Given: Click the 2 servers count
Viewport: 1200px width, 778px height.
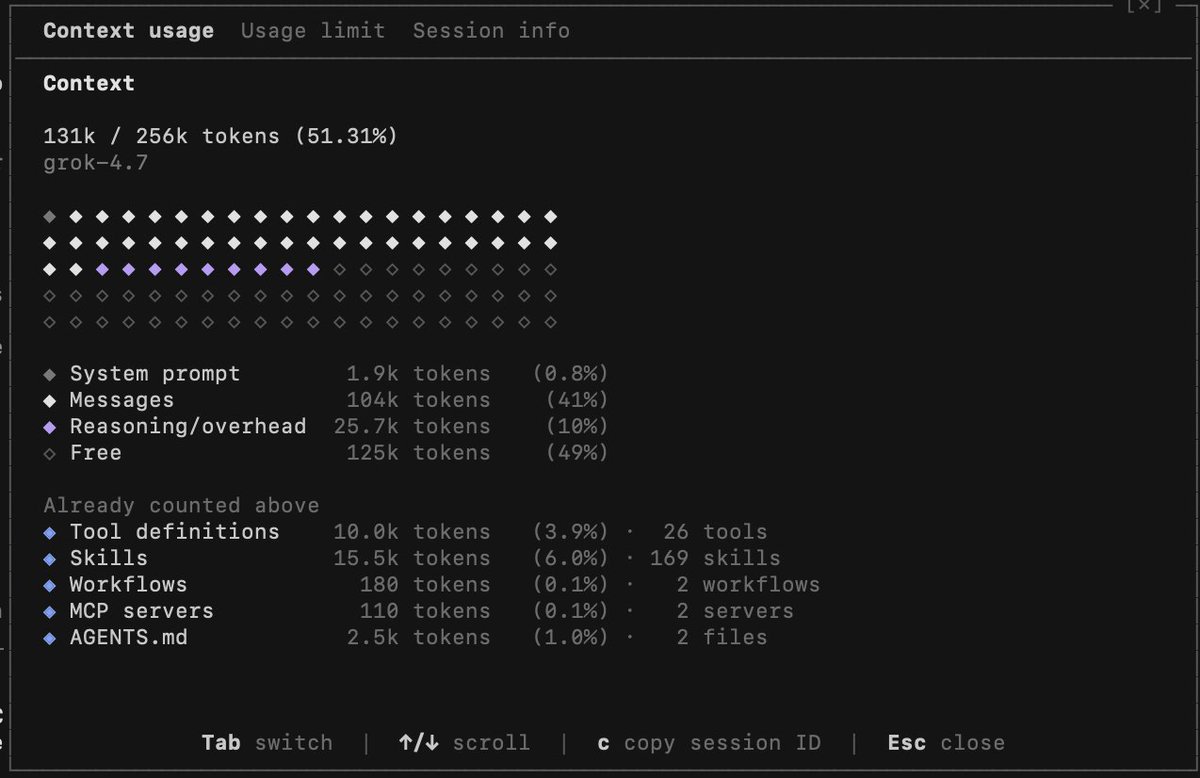Looking at the screenshot, I should point(735,610).
